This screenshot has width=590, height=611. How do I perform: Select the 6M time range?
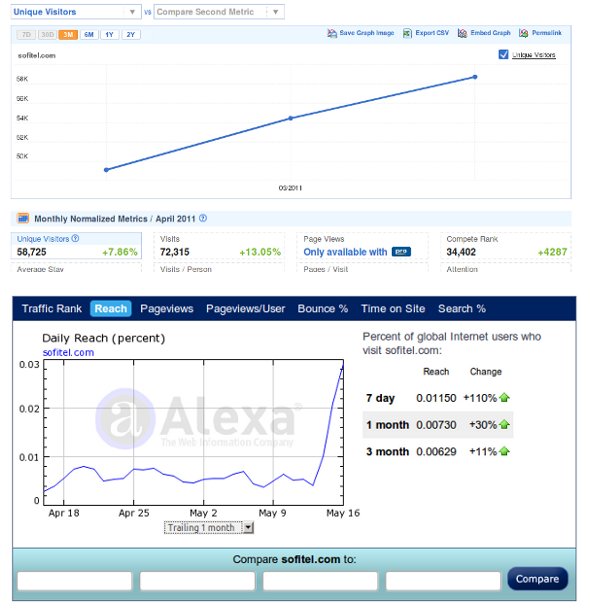[89, 35]
